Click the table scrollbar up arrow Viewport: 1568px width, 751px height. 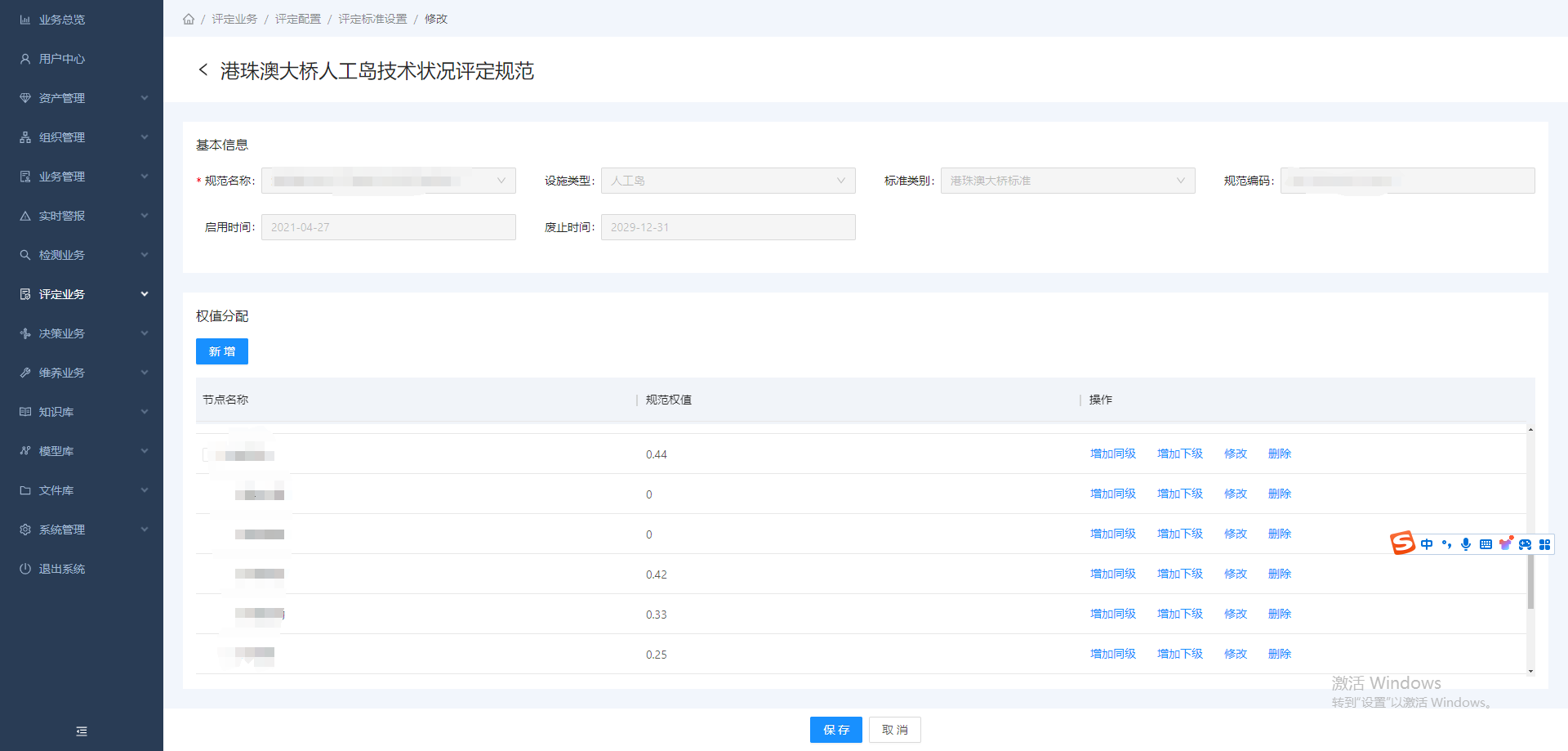(x=1530, y=429)
